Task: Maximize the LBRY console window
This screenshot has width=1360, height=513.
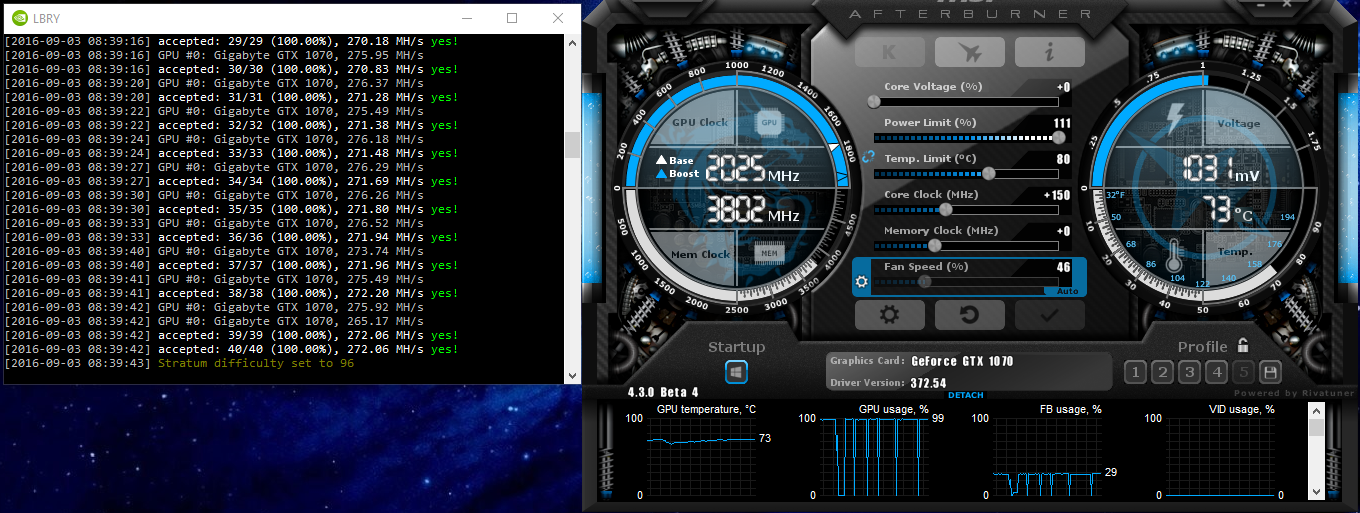Action: (512, 18)
